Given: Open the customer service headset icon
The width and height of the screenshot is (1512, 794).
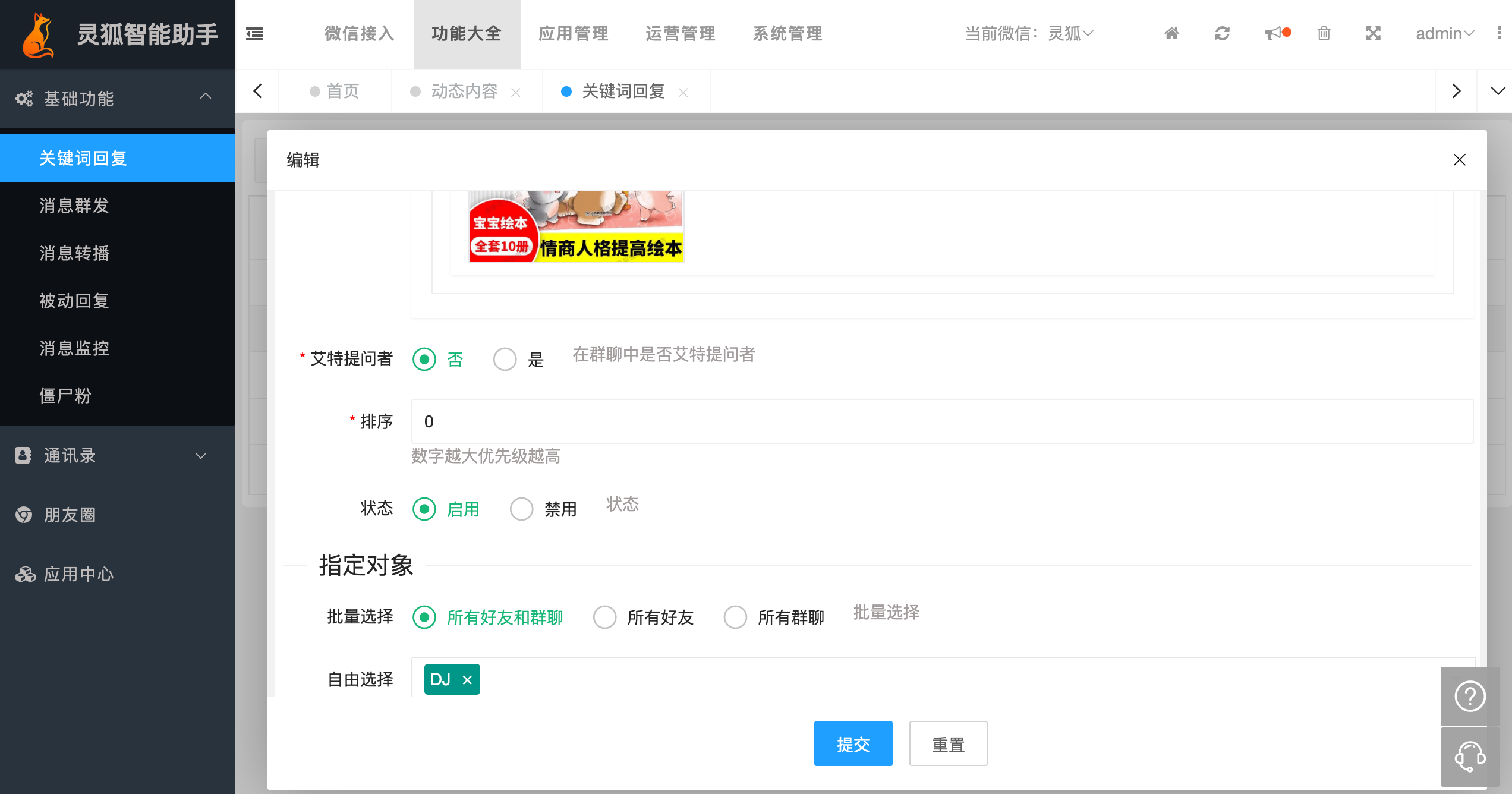Looking at the screenshot, I should pyautogui.click(x=1470, y=757).
